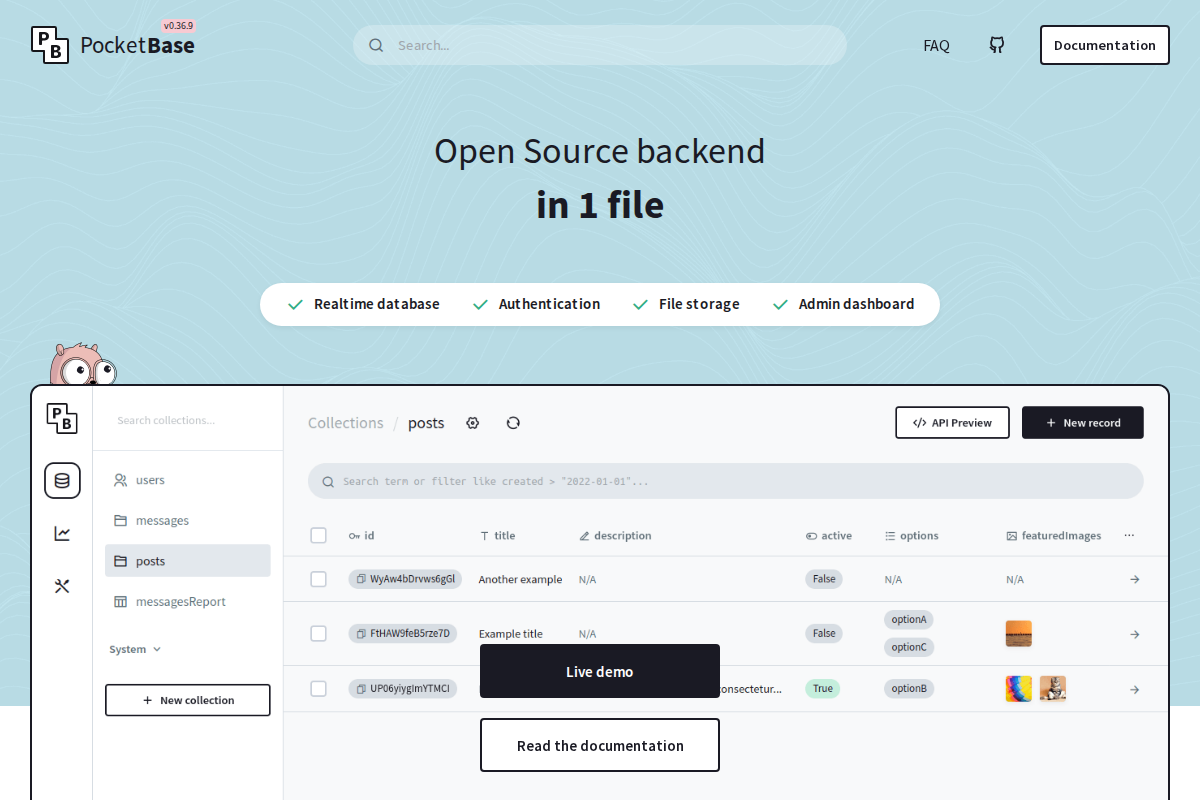Click the PocketBase logo in header
Image resolution: width=1200 pixels, height=800 pixels.
[x=113, y=45]
